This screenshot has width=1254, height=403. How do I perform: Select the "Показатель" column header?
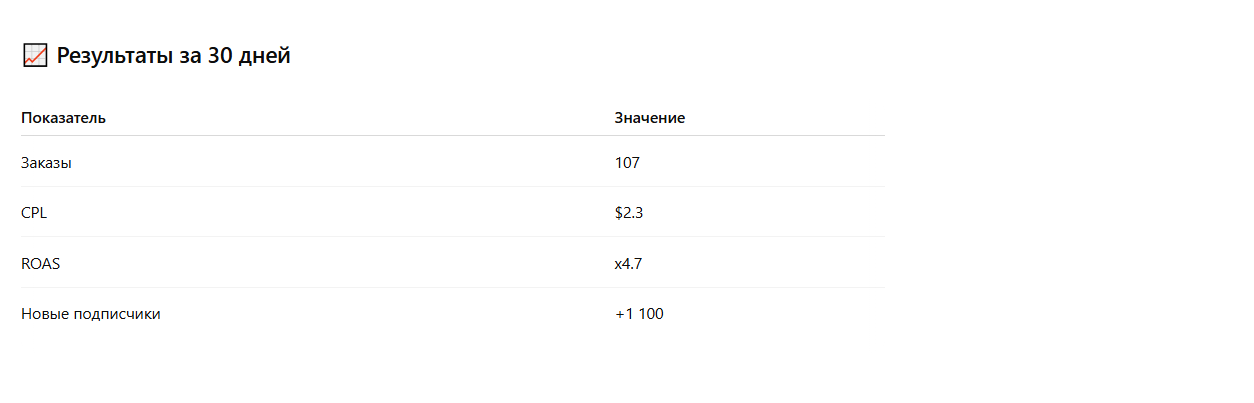pyautogui.click(x=63, y=118)
